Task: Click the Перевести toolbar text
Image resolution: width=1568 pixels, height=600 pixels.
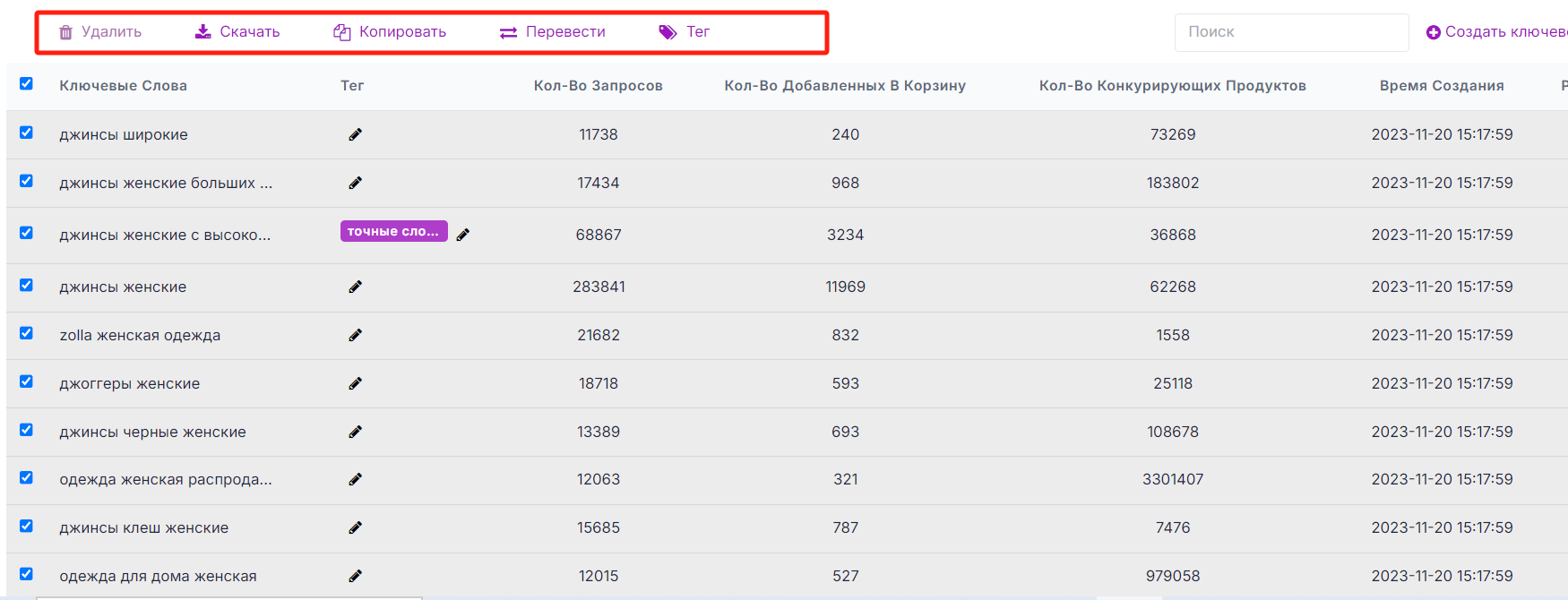Action: pos(565,32)
